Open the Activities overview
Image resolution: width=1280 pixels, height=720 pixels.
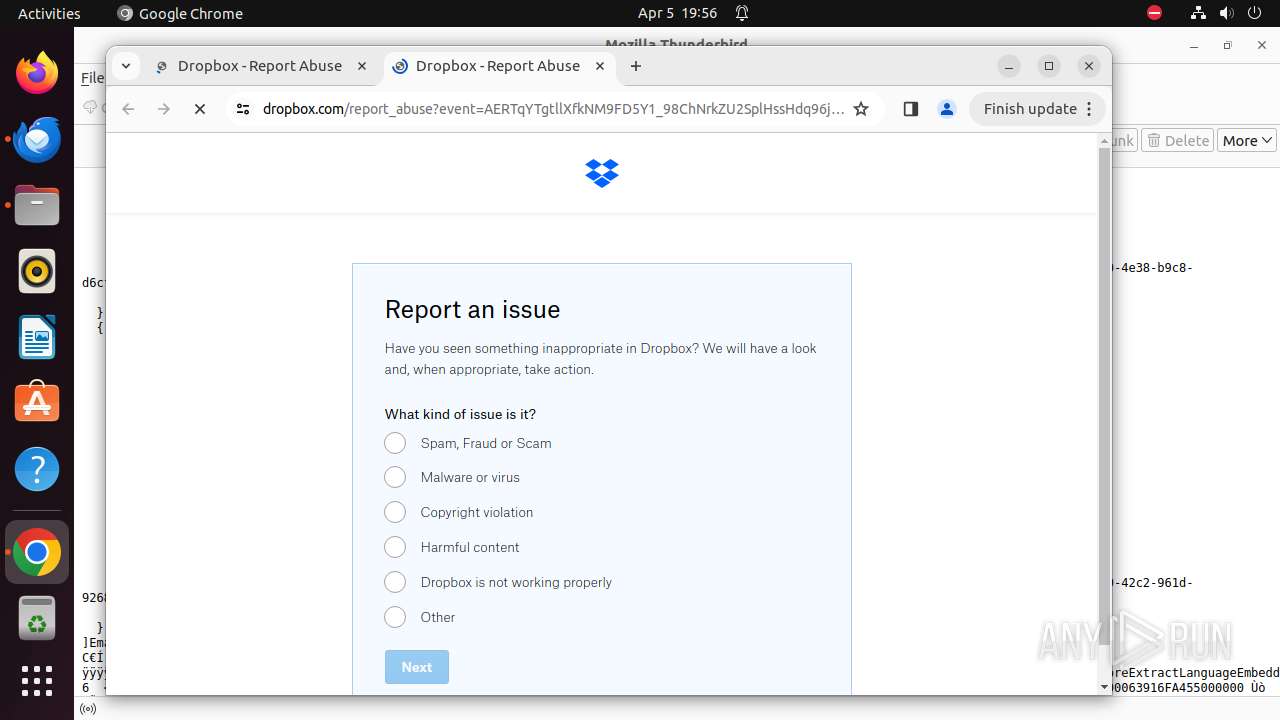[49, 13]
